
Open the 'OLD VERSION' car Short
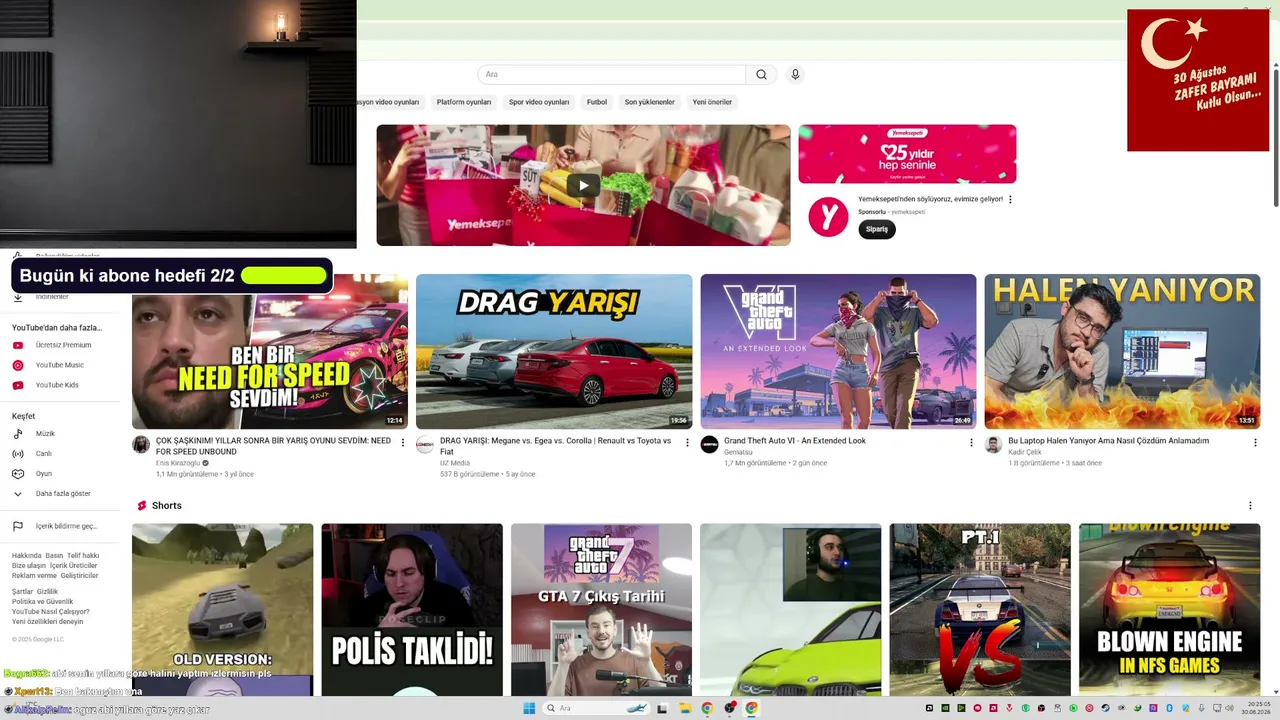pyautogui.click(x=222, y=609)
